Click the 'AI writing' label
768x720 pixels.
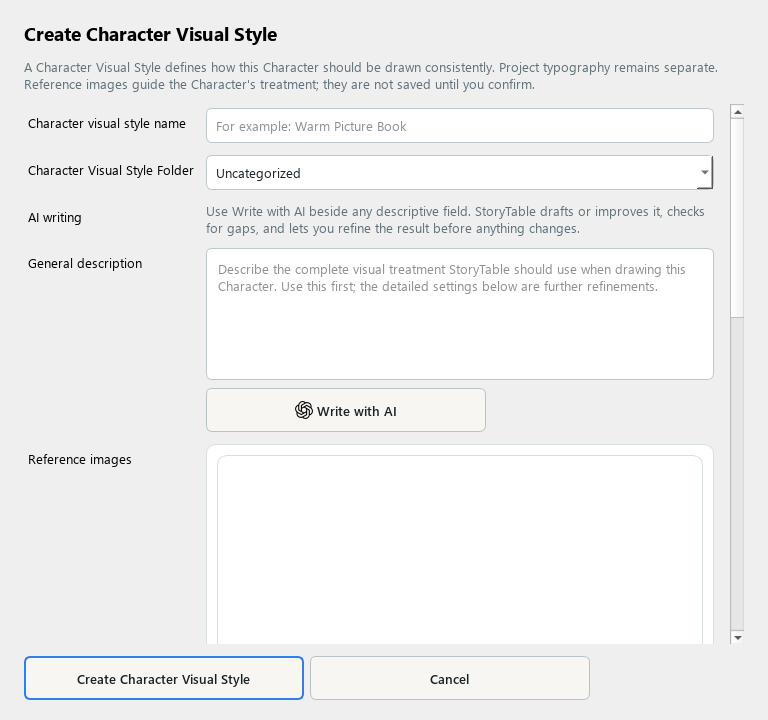54,218
